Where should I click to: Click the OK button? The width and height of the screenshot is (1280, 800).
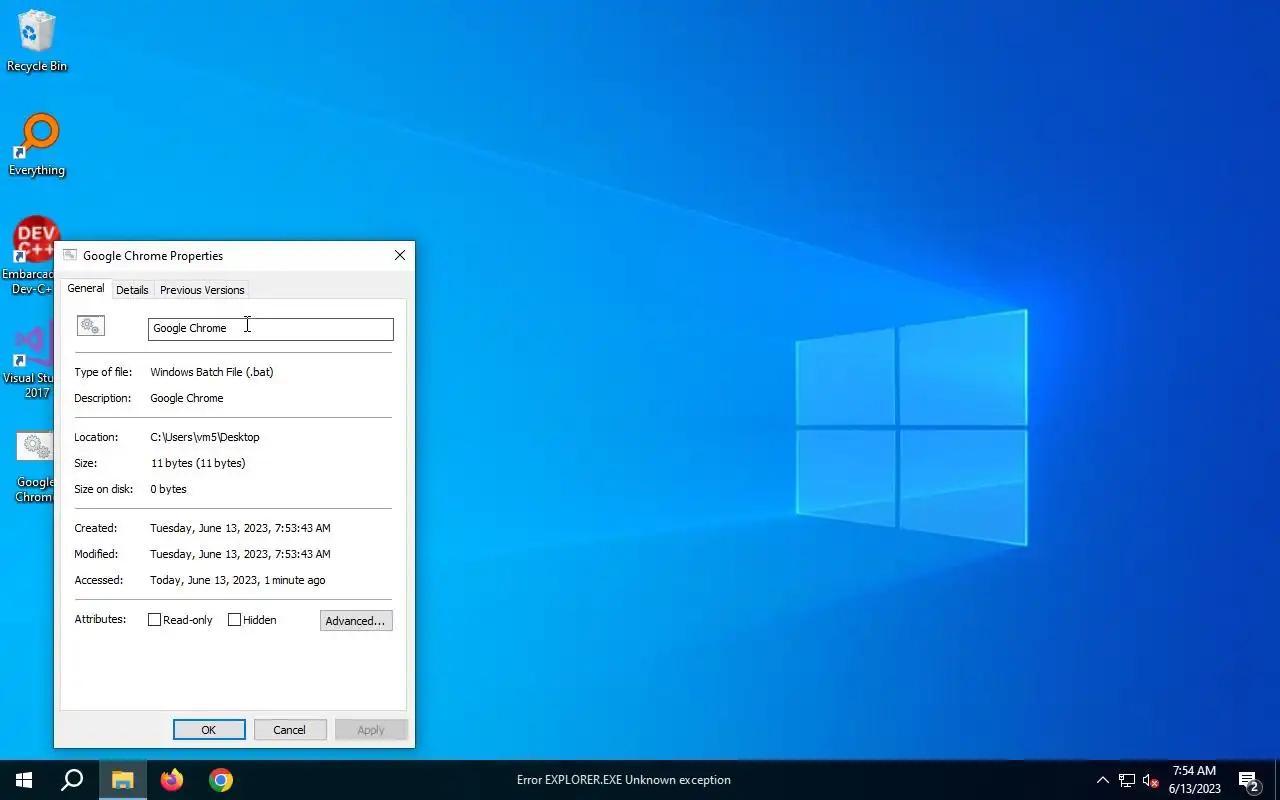[x=209, y=730]
